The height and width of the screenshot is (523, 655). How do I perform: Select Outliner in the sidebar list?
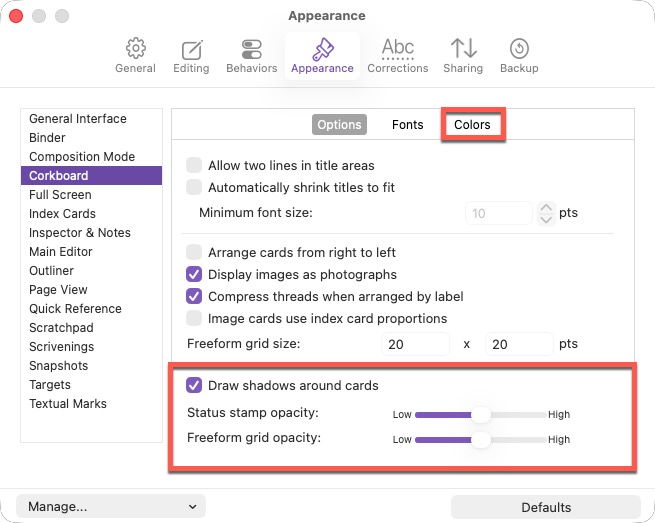tap(91, 271)
